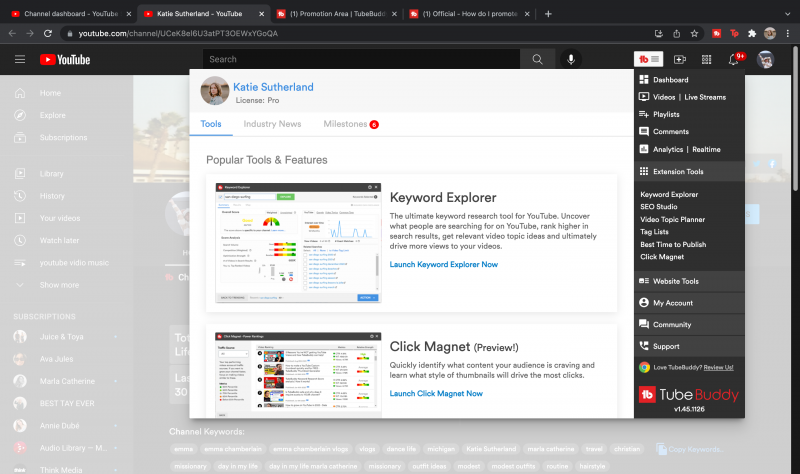This screenshot has width=800, height=474.
Task: Open the Milestones tab
Action: tap(345, 124)
